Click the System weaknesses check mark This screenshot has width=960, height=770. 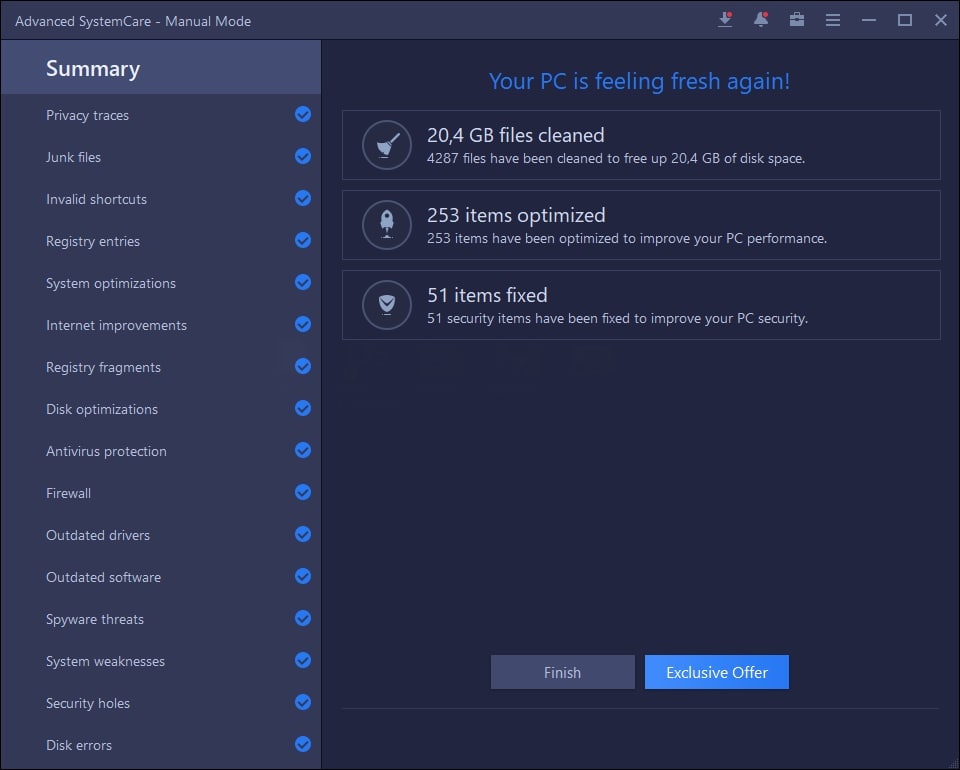click(x=302, y=660)
